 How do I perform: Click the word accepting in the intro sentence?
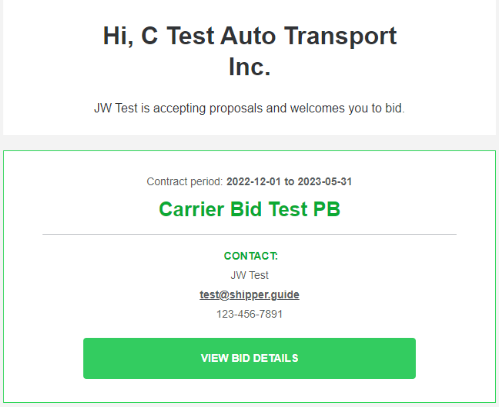click(179, 109)
